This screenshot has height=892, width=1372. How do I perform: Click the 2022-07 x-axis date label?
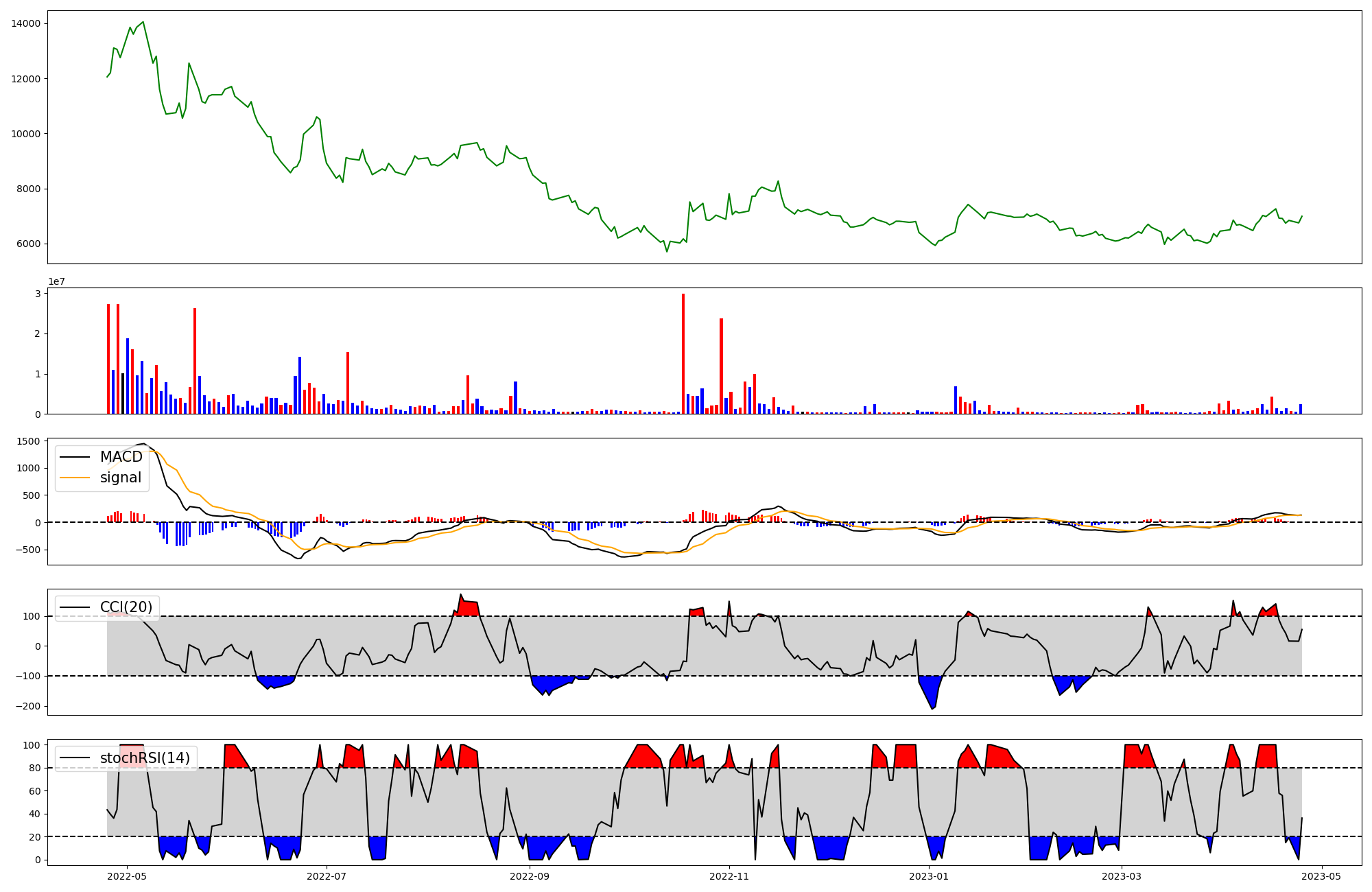pos(327,876)
